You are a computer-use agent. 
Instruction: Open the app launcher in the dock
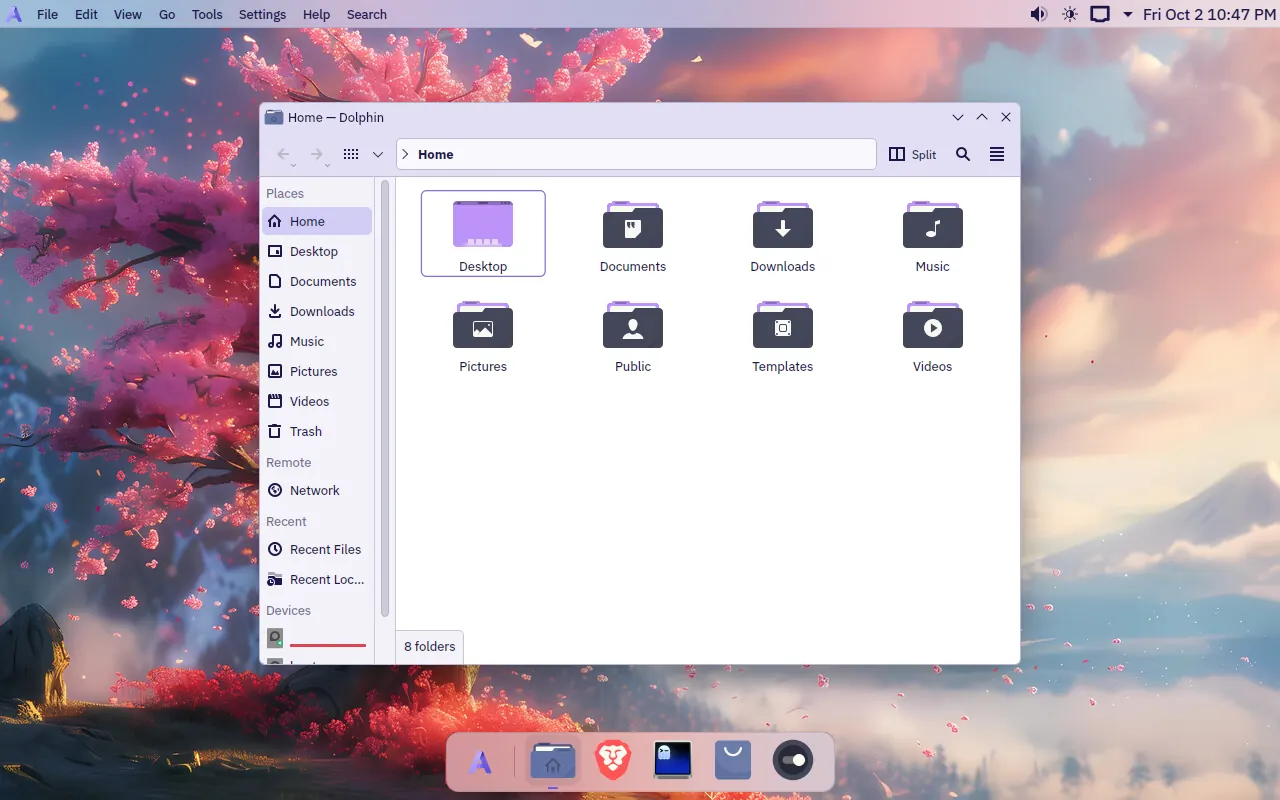[x=481, y=762]
